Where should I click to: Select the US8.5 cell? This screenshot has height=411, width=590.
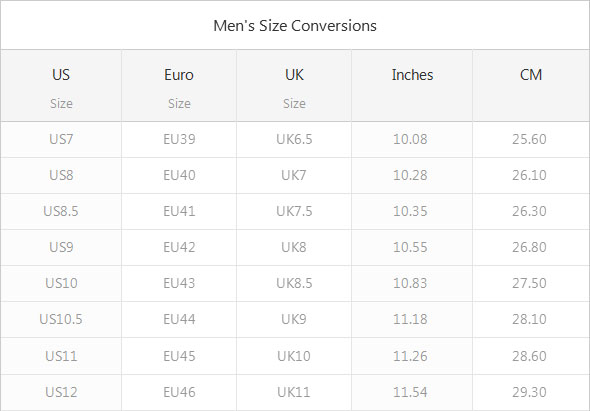(x=61, y=211)
